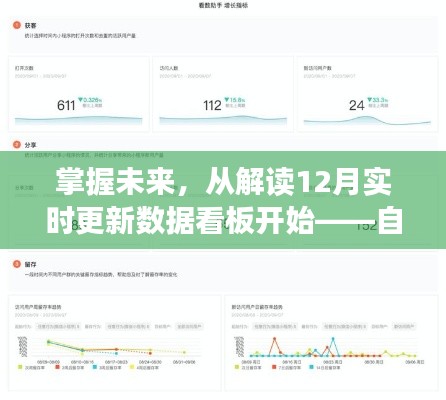The width and height of the screenshot is (446, 400).
Task: Click the red 100% peak point in right retention chart
Action: pos(275,339)
